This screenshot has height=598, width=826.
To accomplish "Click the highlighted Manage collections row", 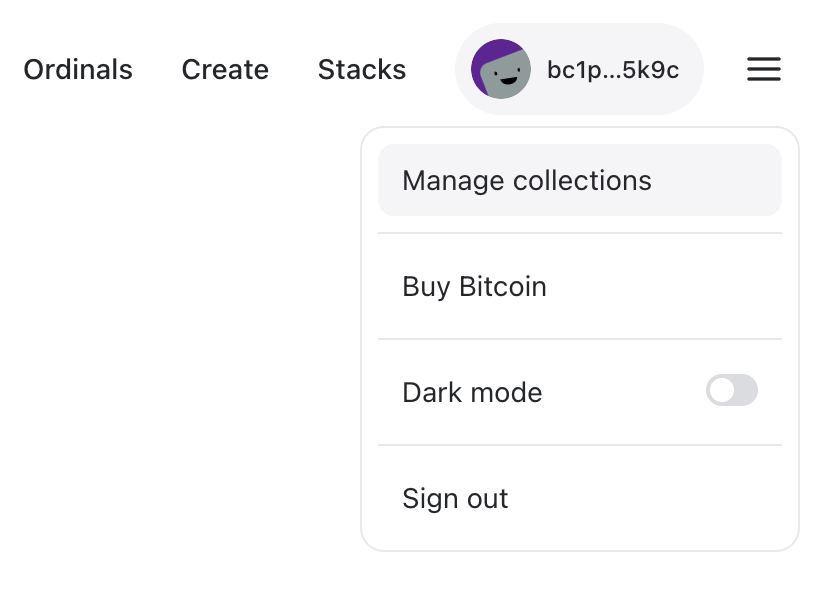I will [x=579, y=180].
